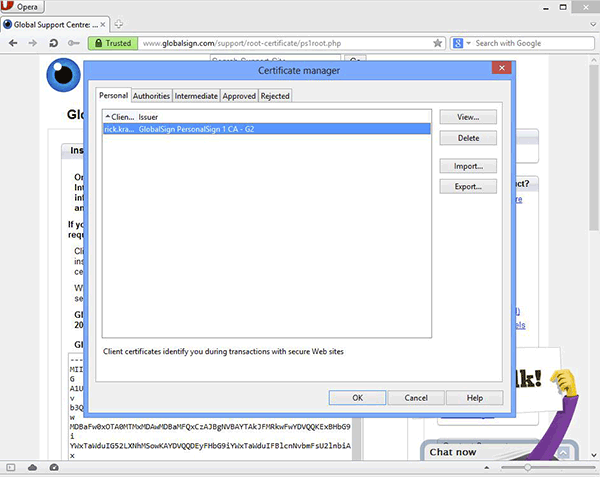
Task: Click the Opera Turbo gauge icon
Action: coord(54,467)
